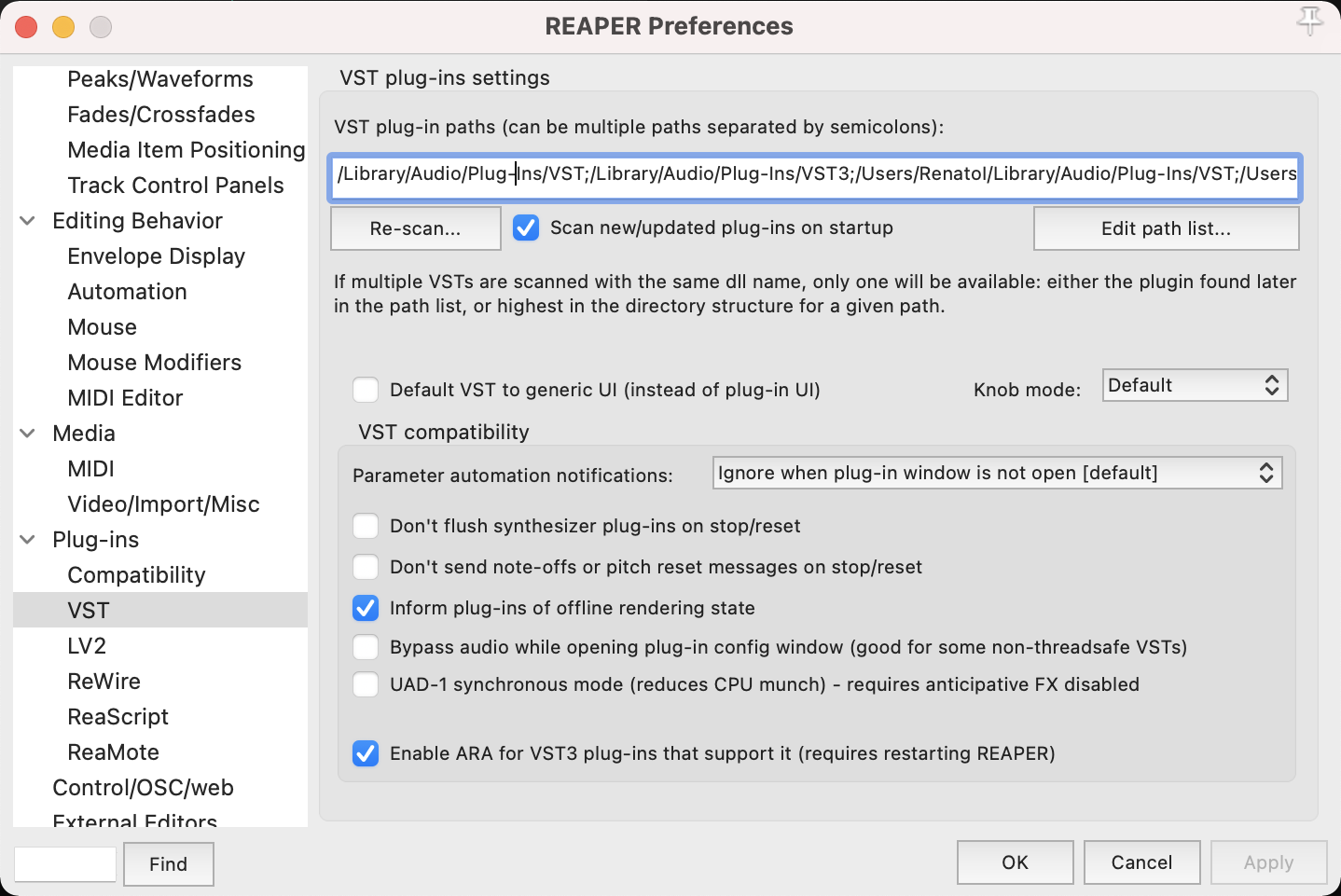Open Mouse preferences
The width and height of the screenshot is (1341, 896).
point(103,327)
